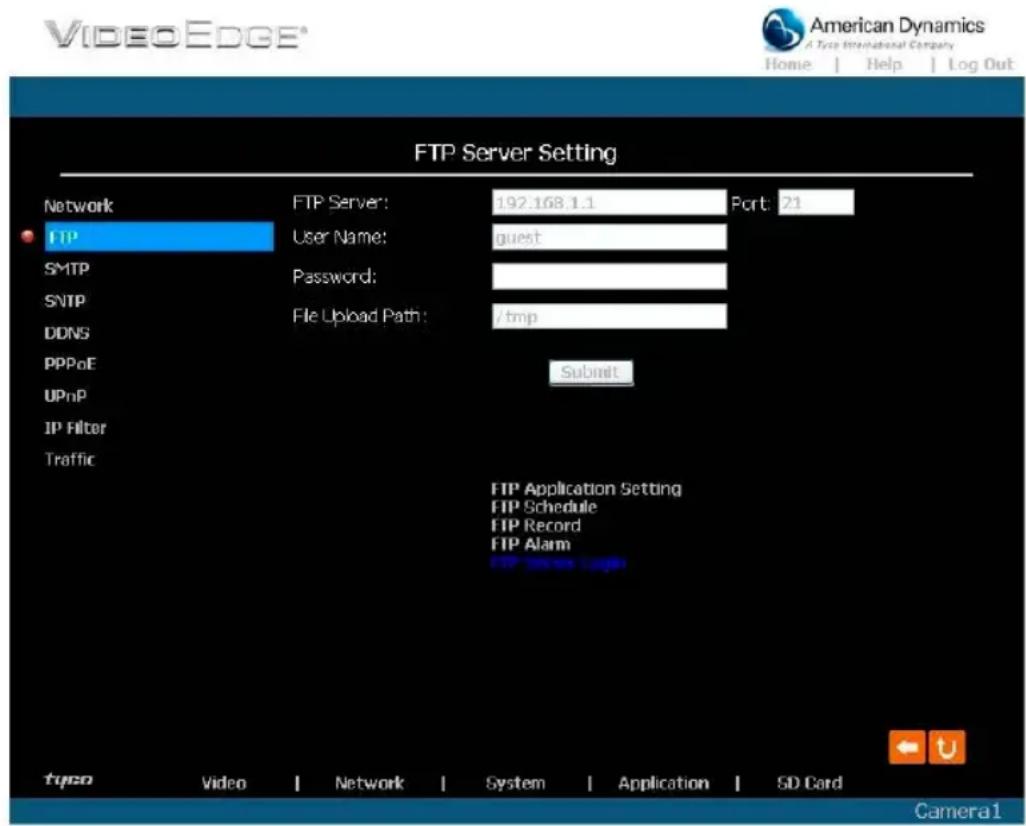Click the blue link below FTP Alarm
This screenshot has width=1026, height=826.
[x=558, y=563]
